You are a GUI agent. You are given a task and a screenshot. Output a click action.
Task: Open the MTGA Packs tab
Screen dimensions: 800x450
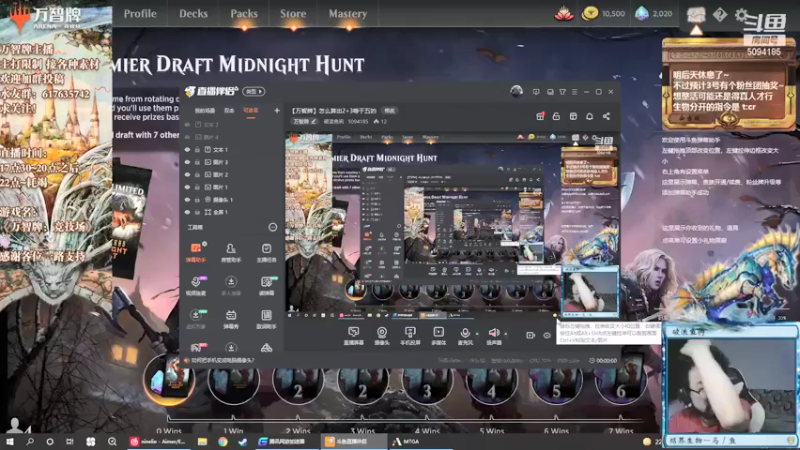(244, 14)
